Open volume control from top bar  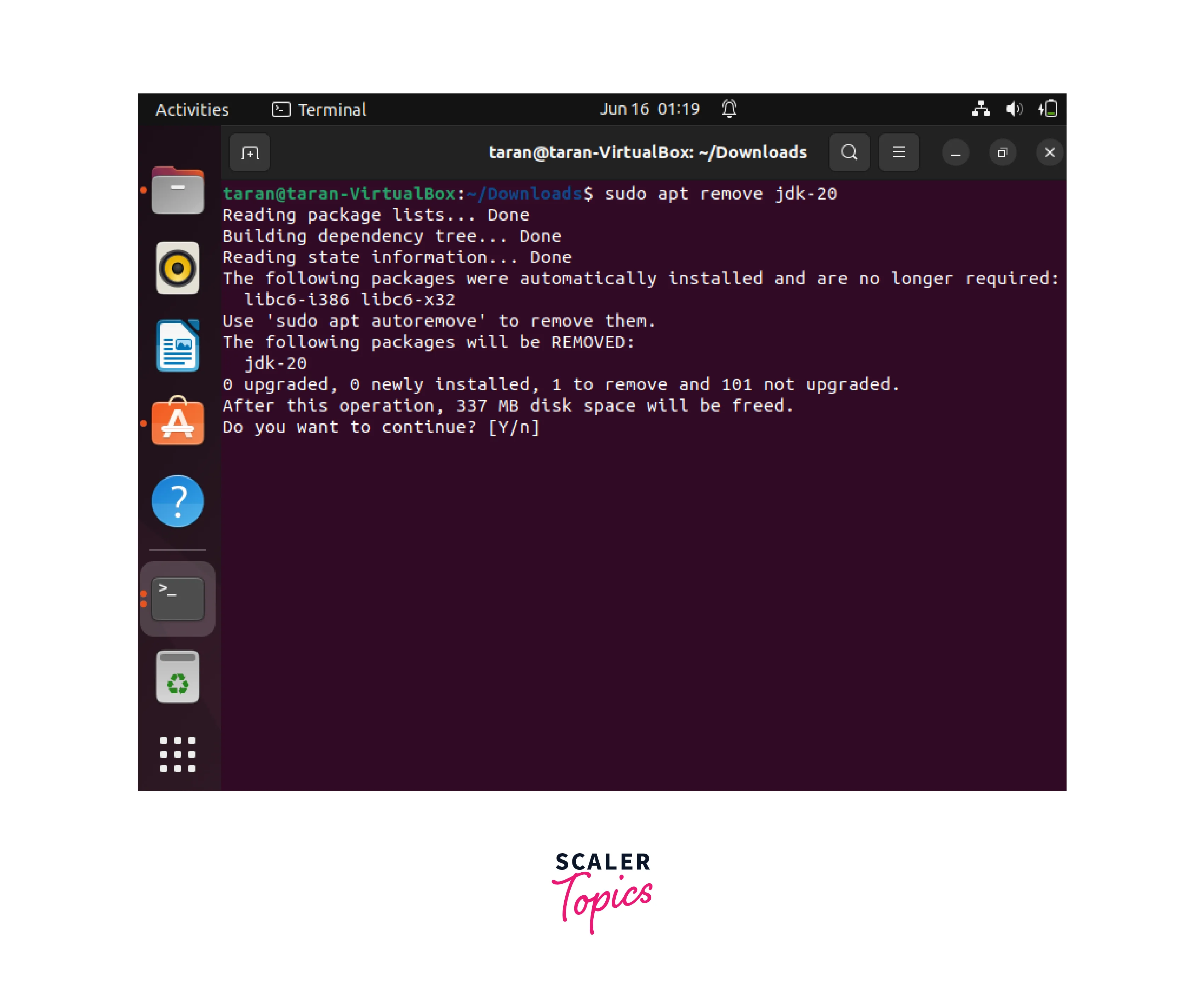tap(1014, 108)
